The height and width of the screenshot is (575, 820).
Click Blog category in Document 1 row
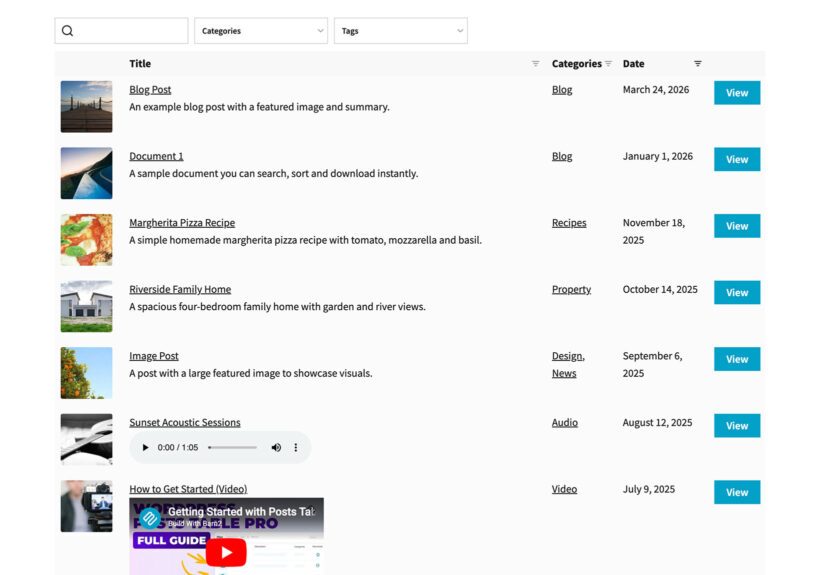tap(562, 156)
